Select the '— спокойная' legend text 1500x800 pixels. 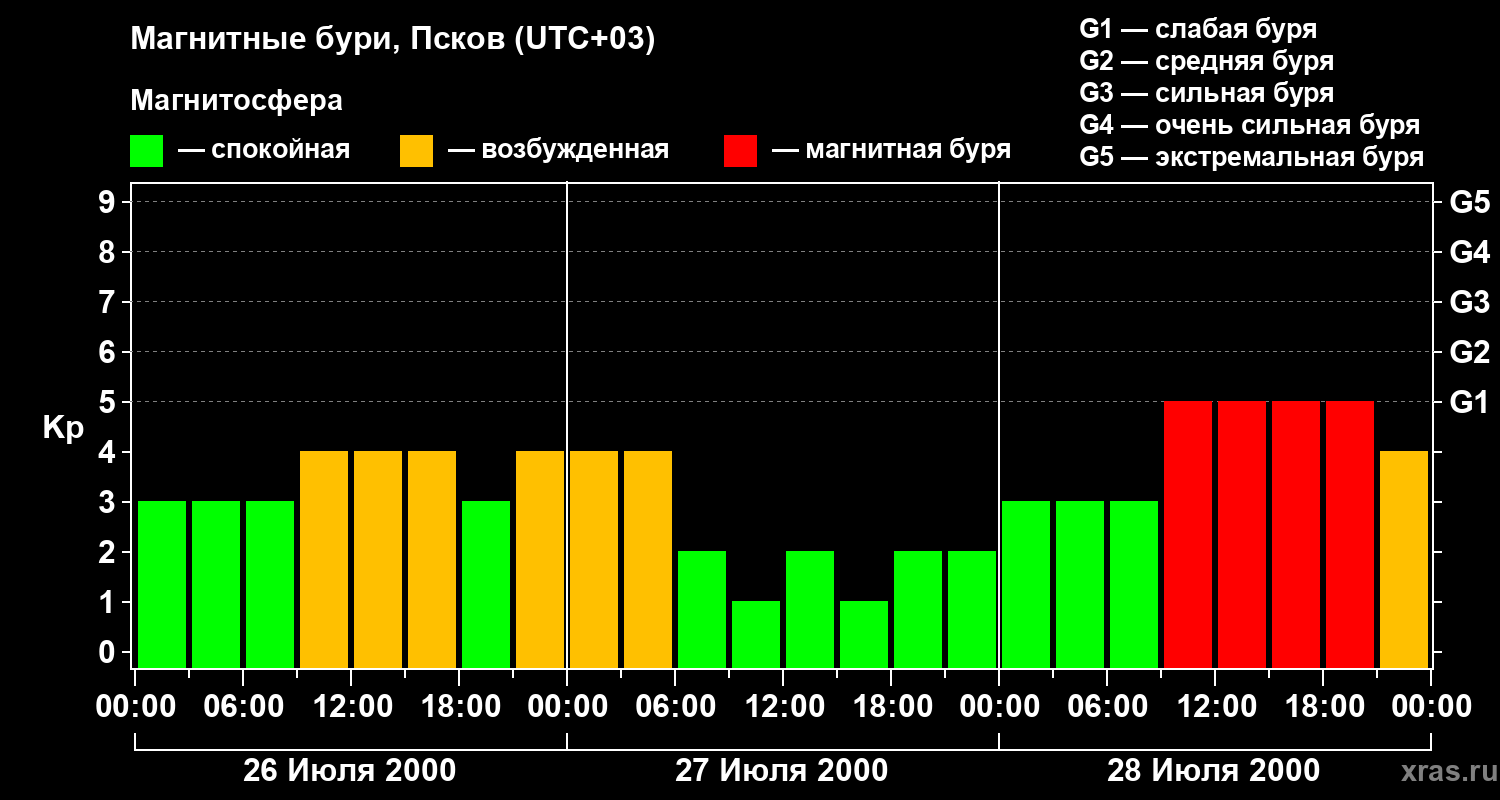[x=264, y=150]
